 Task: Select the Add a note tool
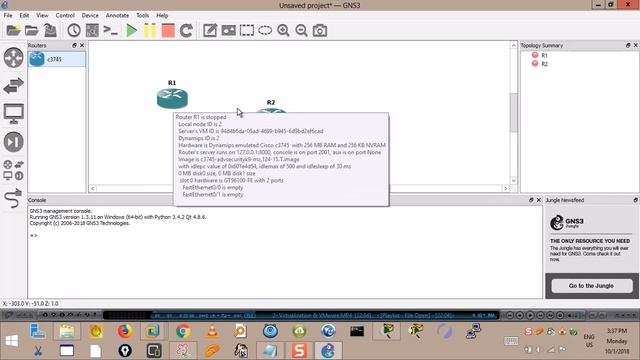pyautogui.click(x=210, y=30)
